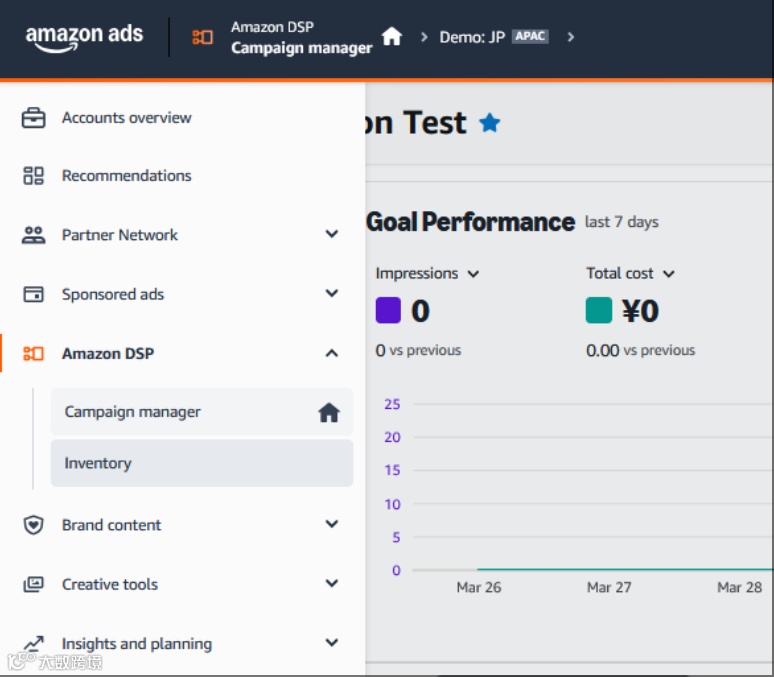
Task: Expand Creative tools chevron
Action: (332, 583)
